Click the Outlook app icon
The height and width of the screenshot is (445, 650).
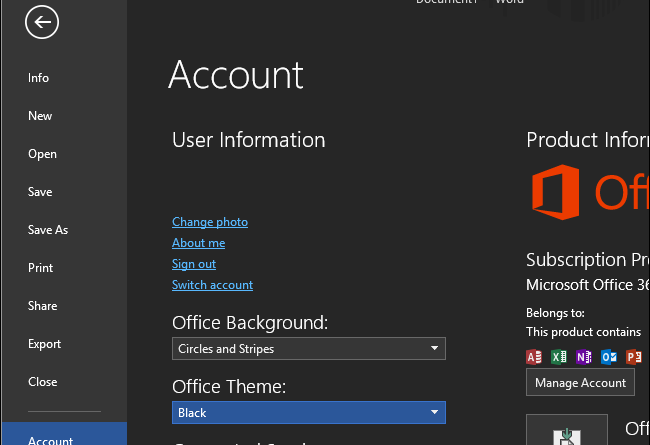pos(609,356)
